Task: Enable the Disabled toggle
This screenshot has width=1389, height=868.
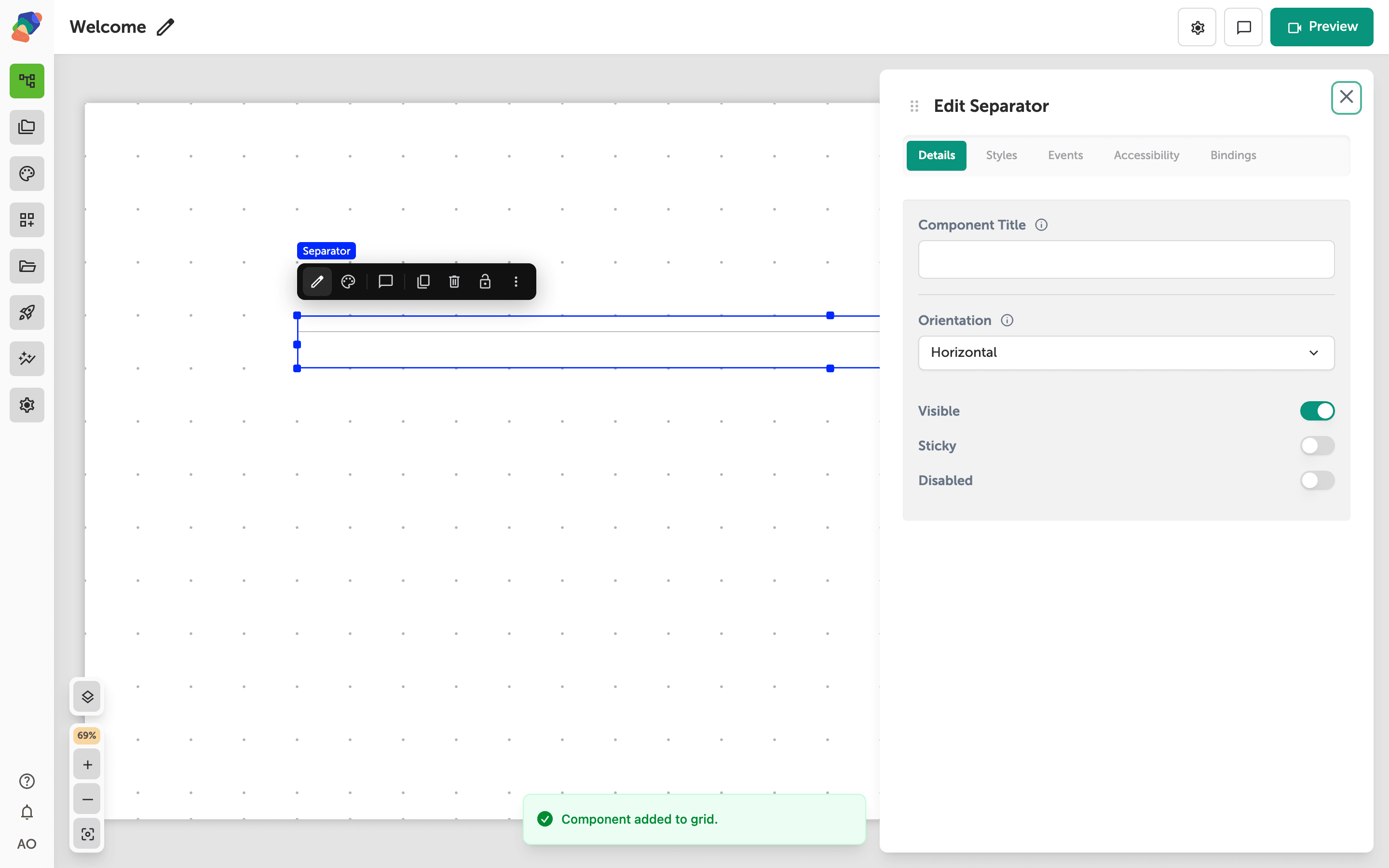Action: pos(1317,480)
